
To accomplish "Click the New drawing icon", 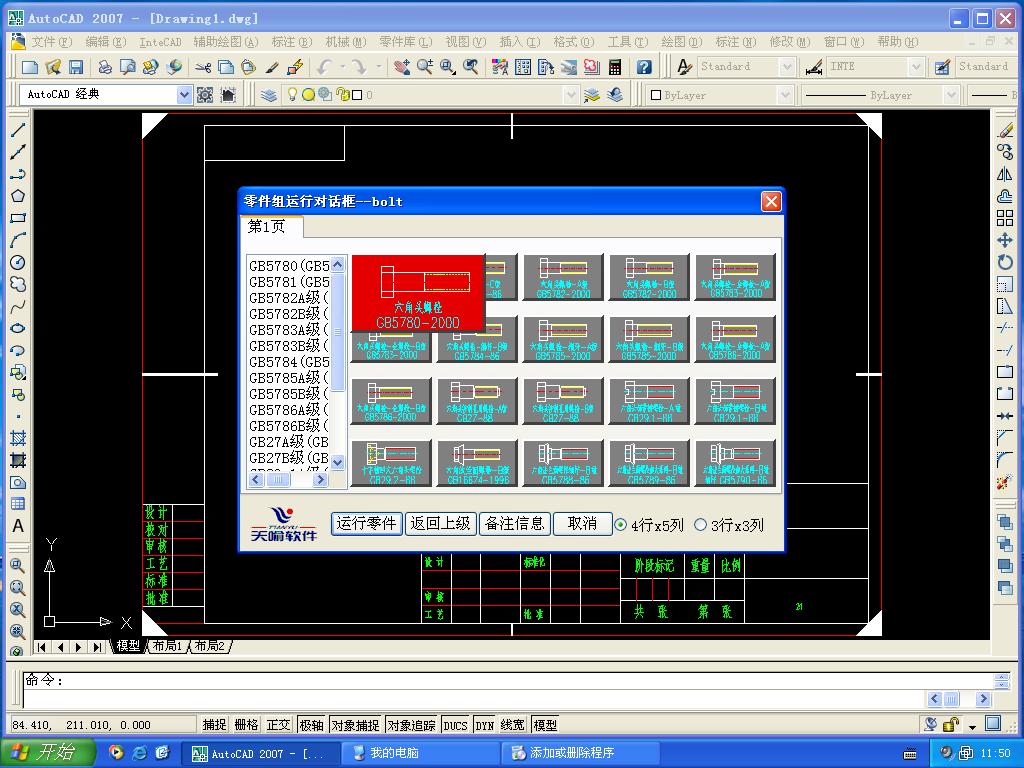I will tap(29, 67).
